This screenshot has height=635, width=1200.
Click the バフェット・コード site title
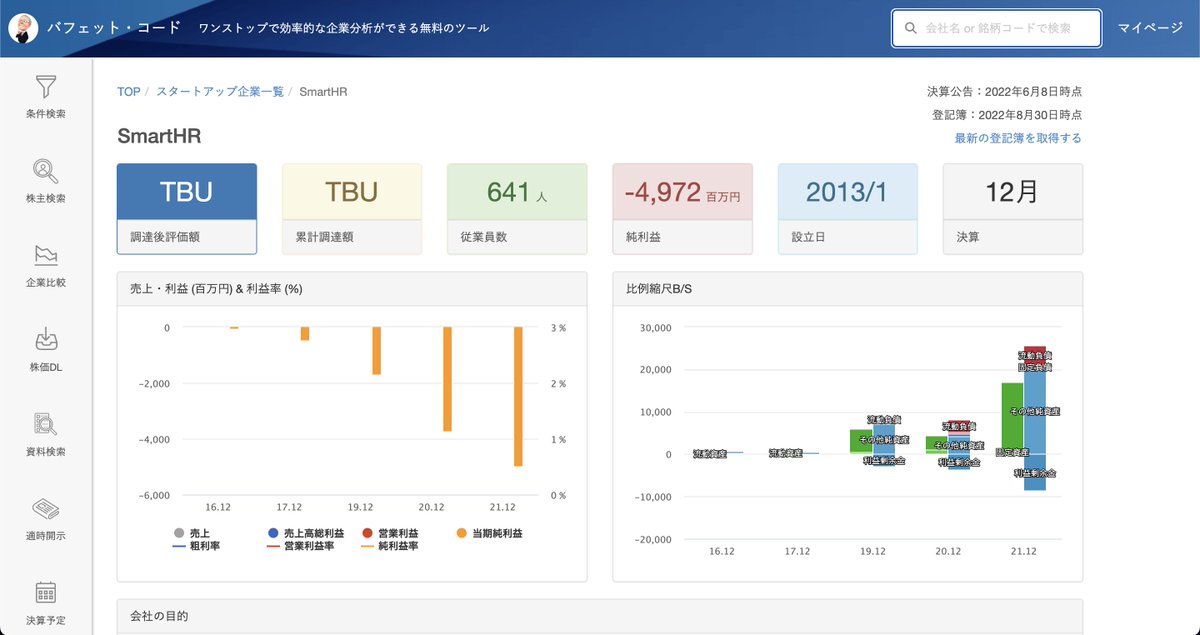[114, 27]
